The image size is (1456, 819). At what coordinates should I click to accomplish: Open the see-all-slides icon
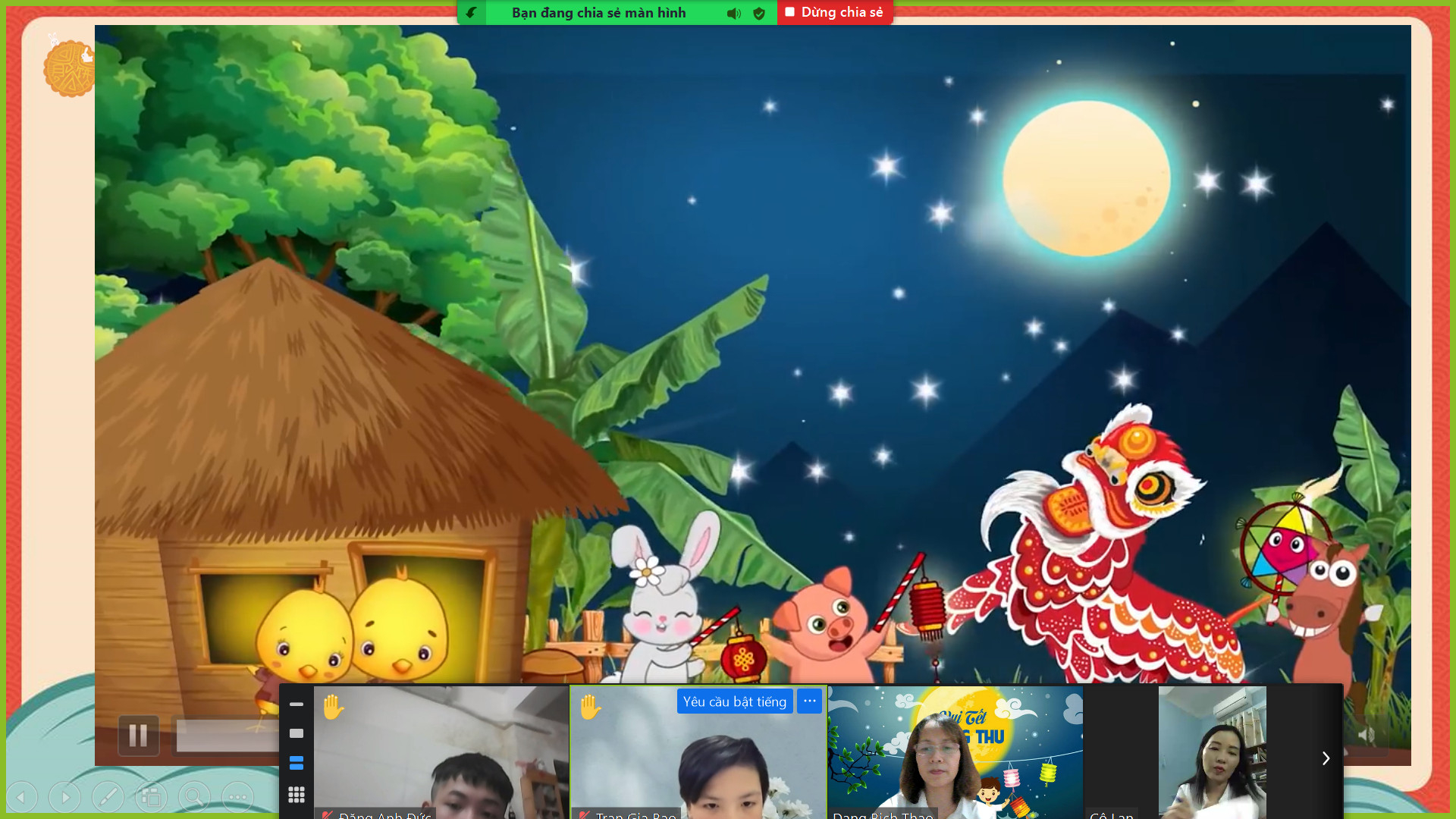tap(151, 797)
